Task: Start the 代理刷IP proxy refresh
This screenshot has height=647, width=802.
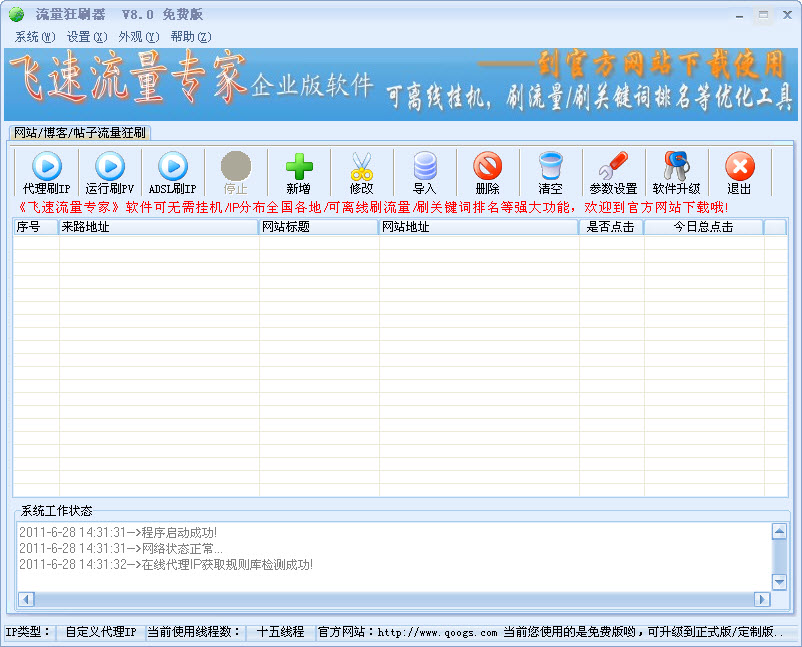Action: pyautogui.click(x=47, y=173)
